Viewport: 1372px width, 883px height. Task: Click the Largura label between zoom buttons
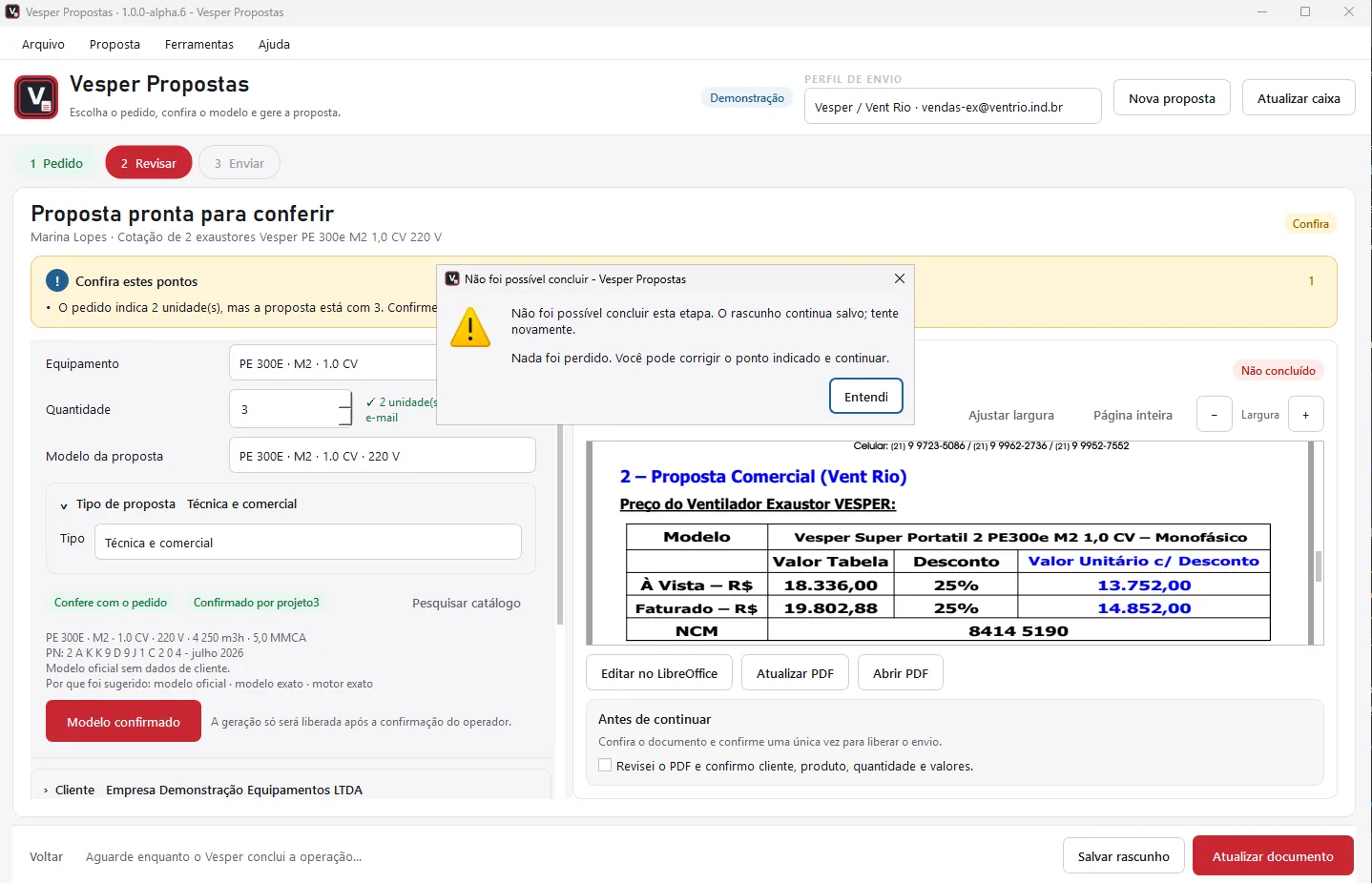pos(1259,415)
